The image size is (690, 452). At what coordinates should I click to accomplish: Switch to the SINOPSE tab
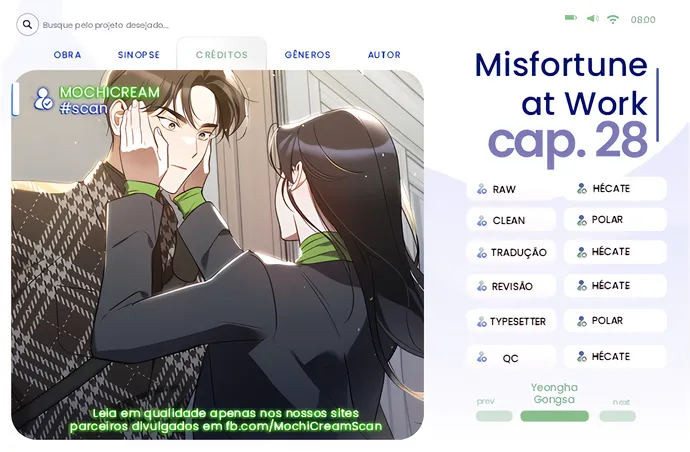pos(139,55)
